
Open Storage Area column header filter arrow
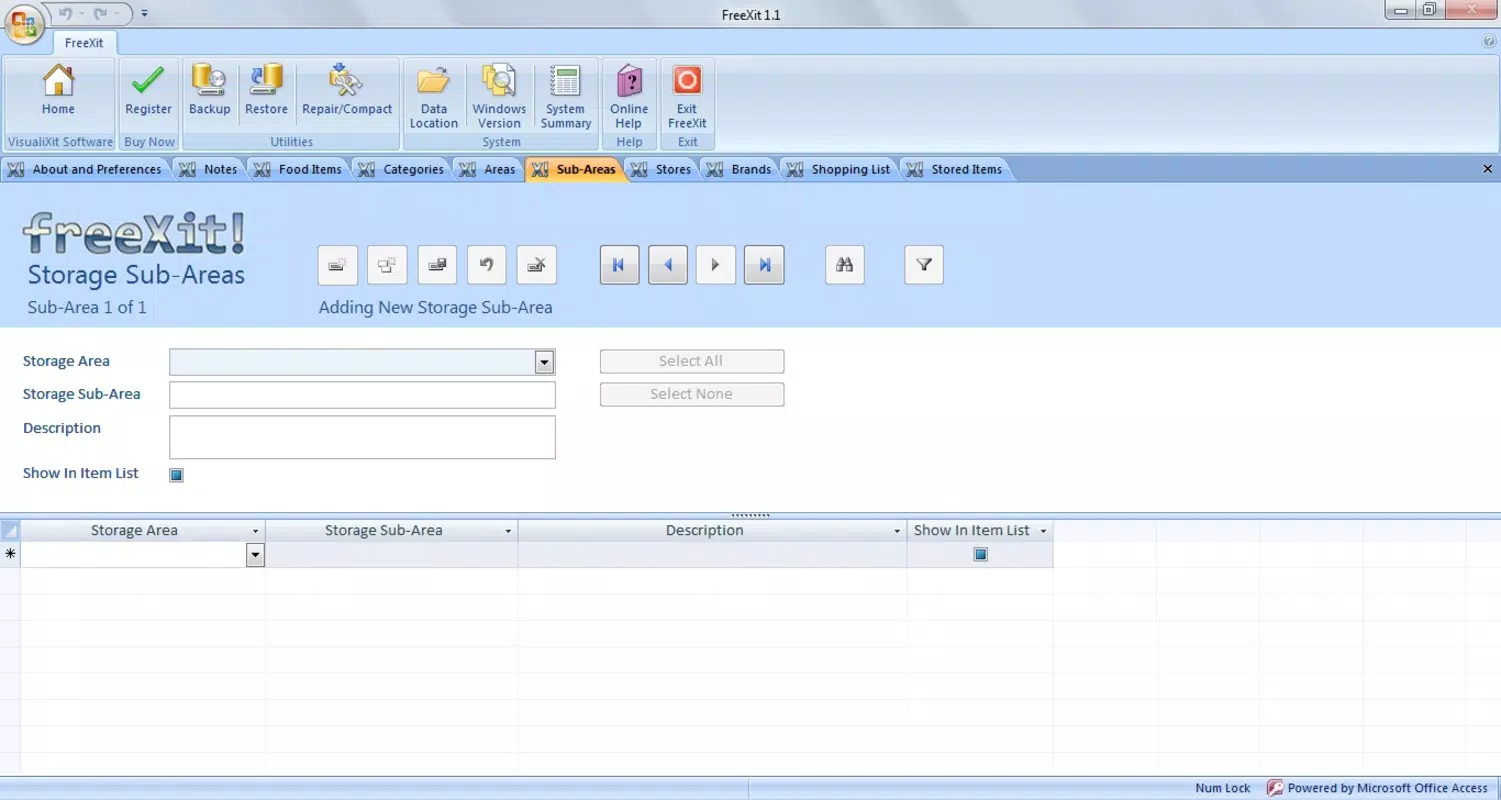pyautogui.click(x=255, y=531)
